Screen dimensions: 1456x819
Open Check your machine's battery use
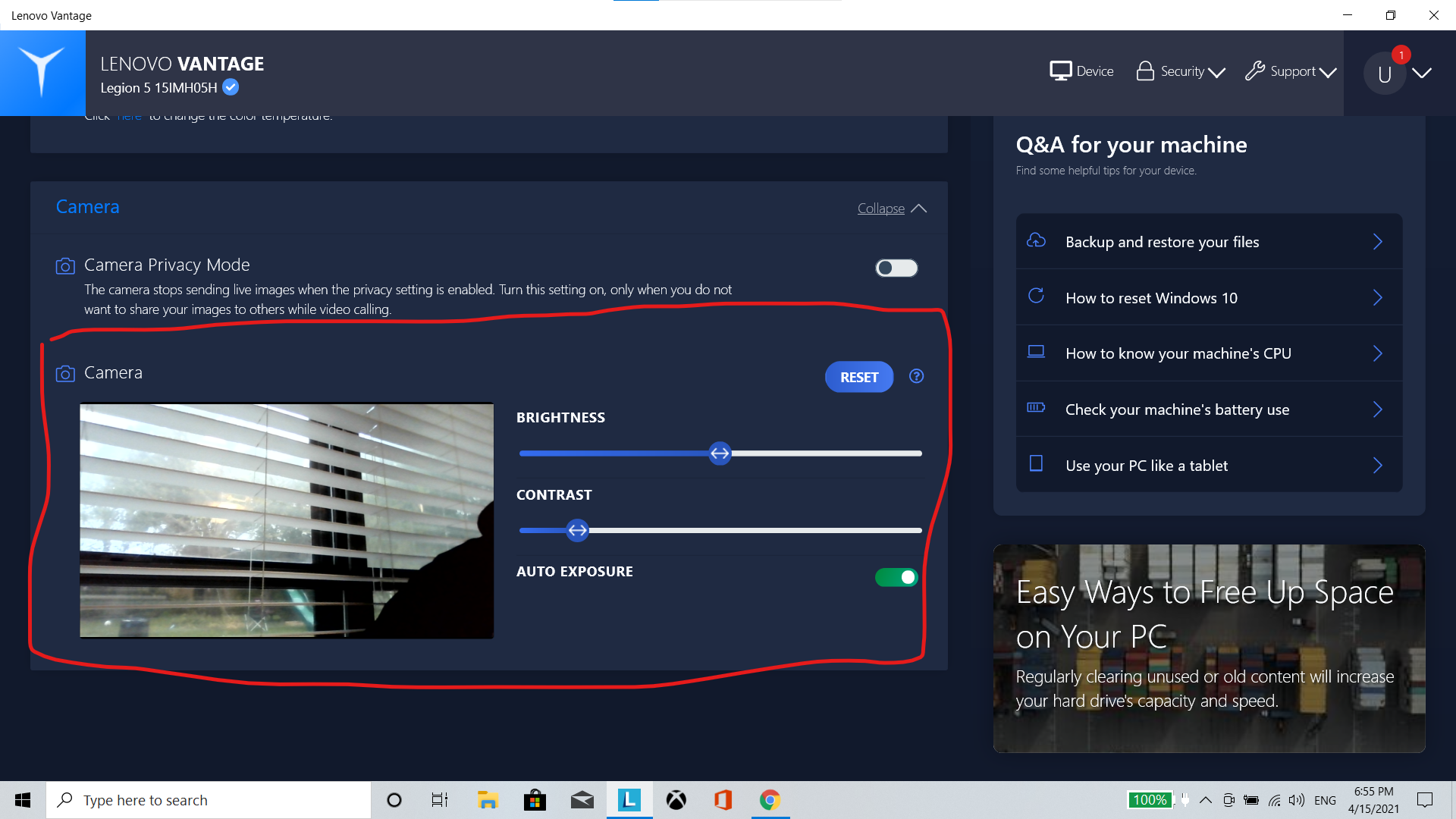[x=1209, y=409]
